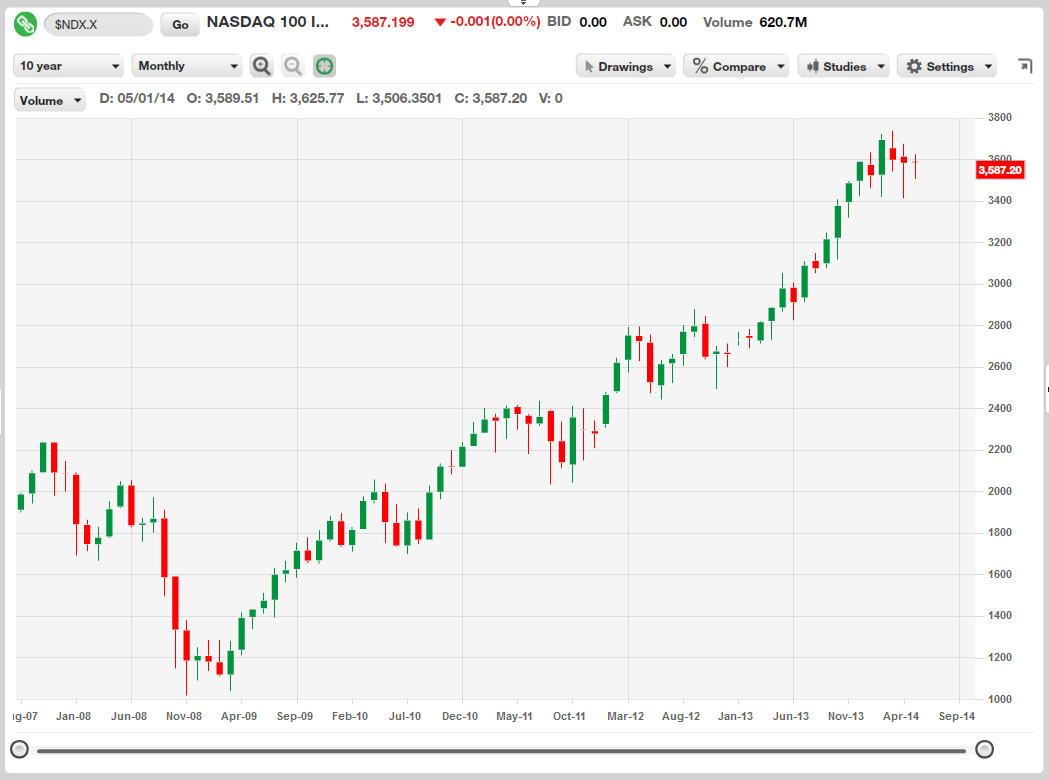
Task: Expand the Volume dropdown
Action: pos(50,100)
